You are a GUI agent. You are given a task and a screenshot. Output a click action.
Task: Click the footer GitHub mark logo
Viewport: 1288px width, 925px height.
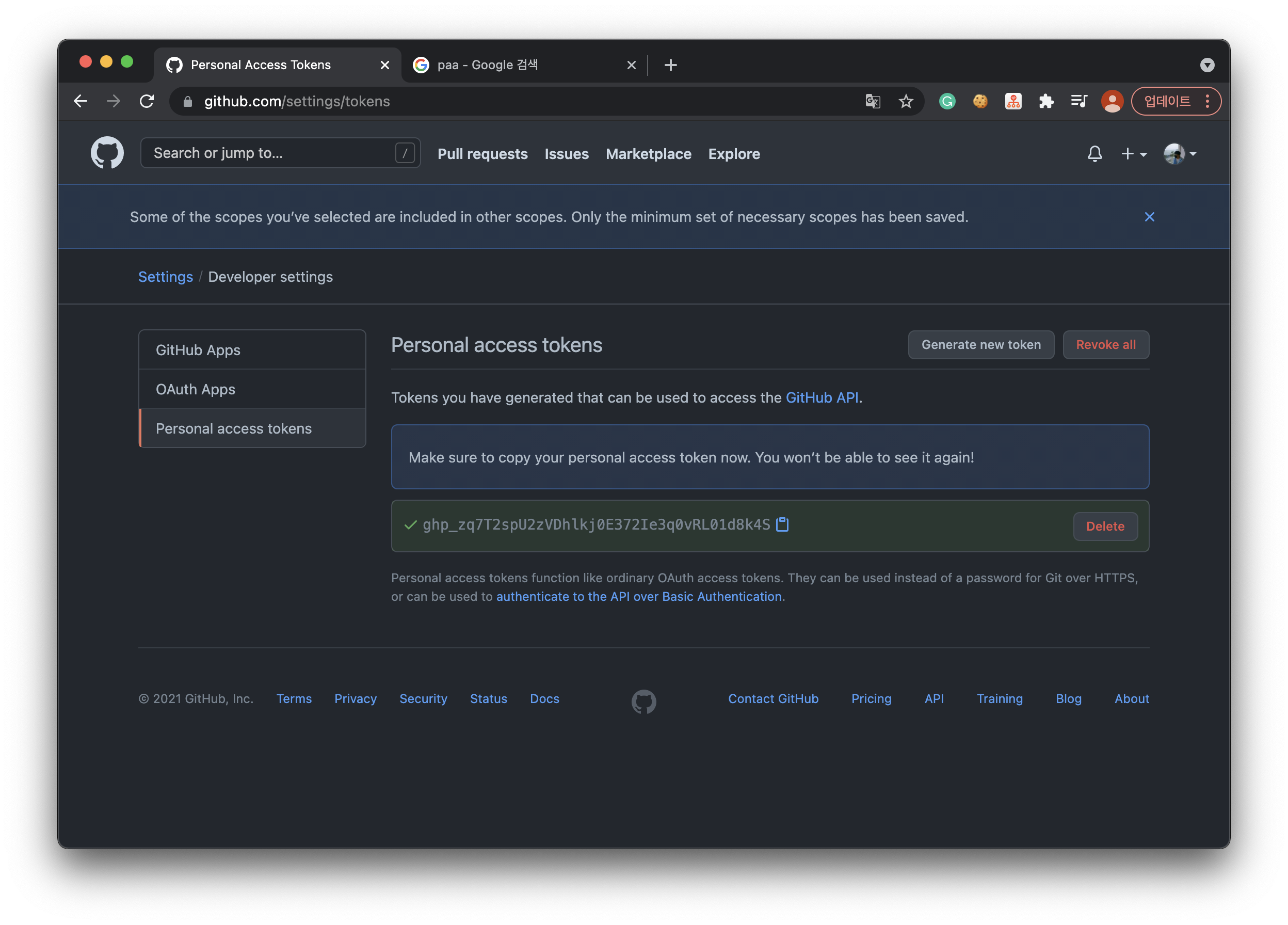643,701
